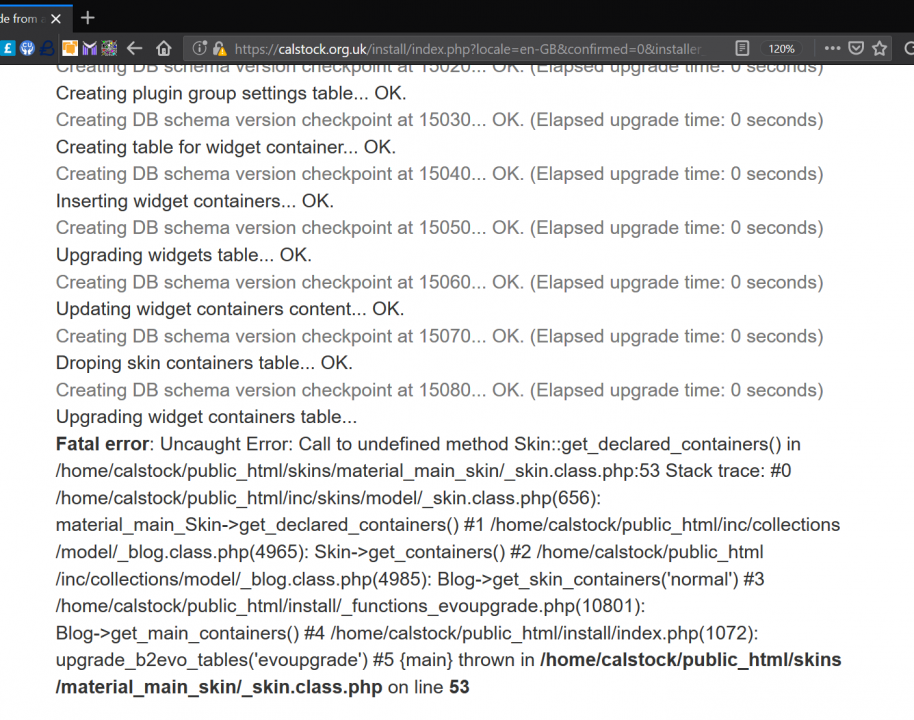Screen dimensions: 914x720
Task: Click the insecure padlock warning icon
Action: coord(220,48)
